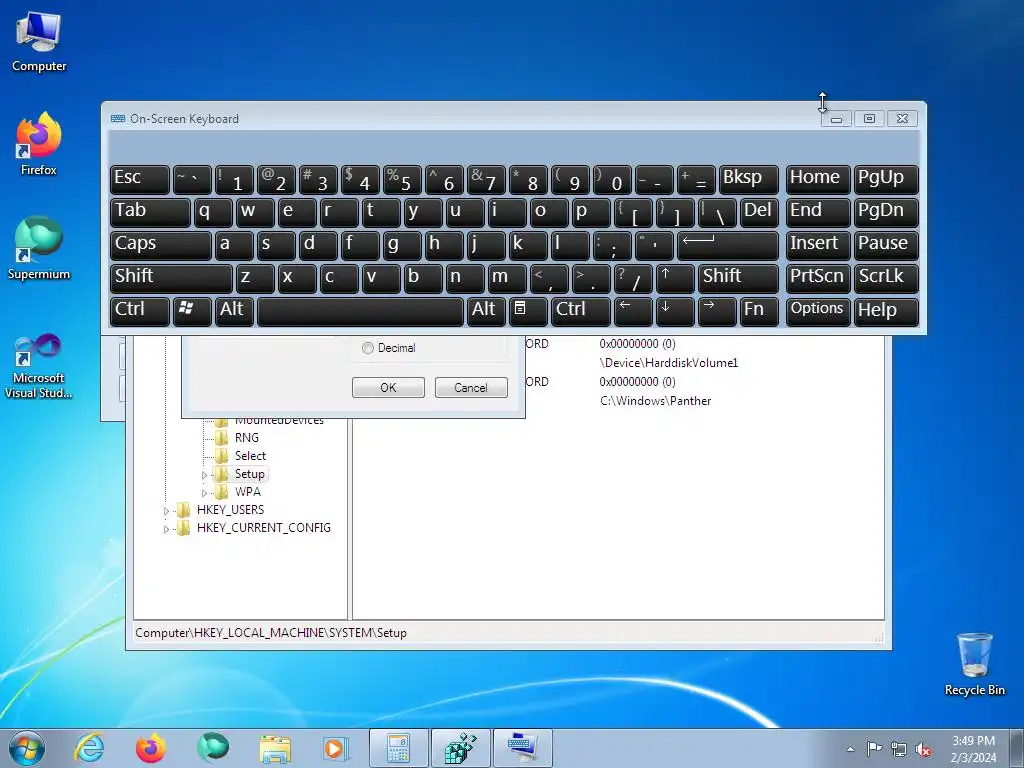Click the down arrow key
The image size is (1024, 768).
point(675,311)
